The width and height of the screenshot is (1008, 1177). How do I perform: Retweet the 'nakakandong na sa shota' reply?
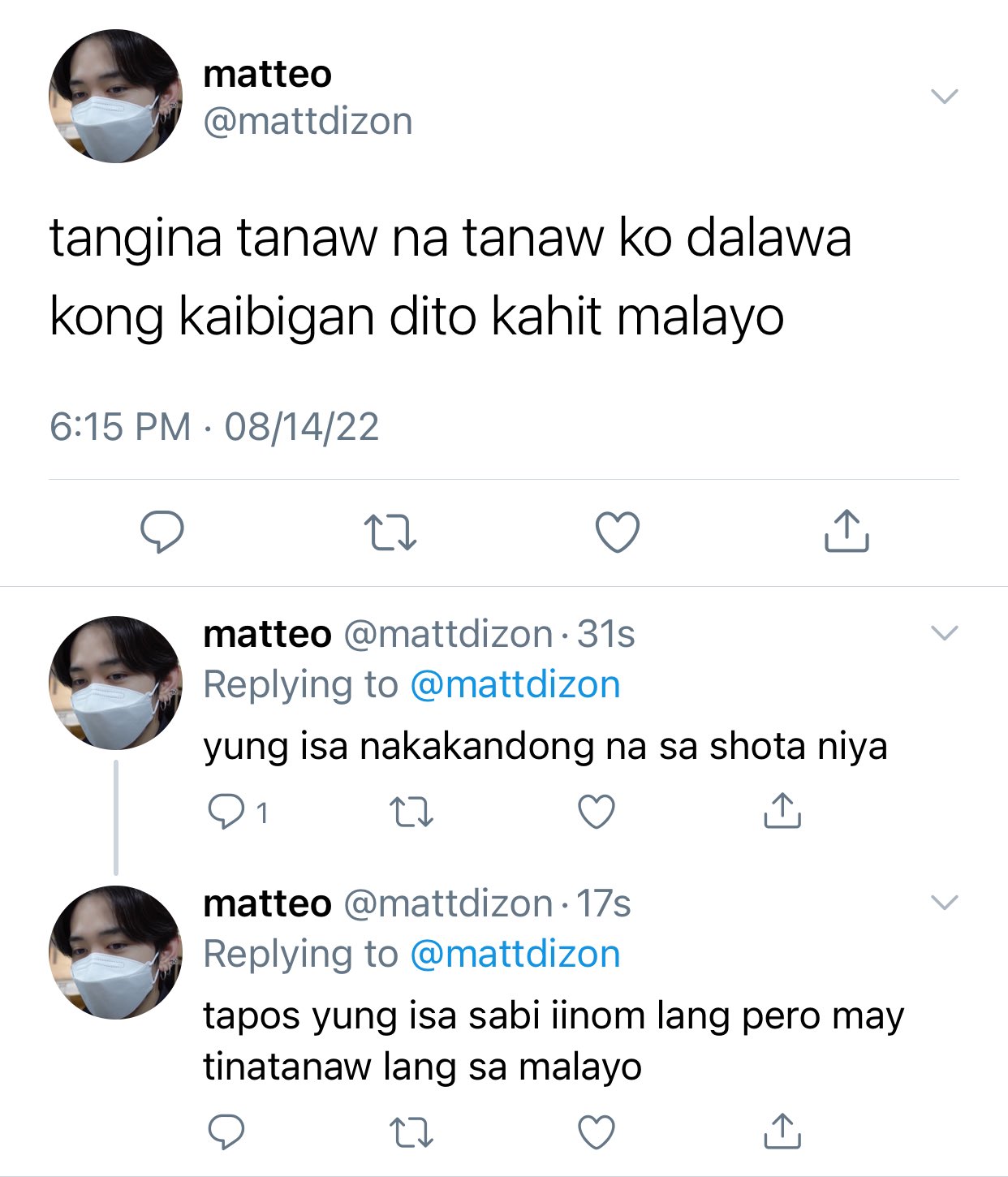click(411, 812)
